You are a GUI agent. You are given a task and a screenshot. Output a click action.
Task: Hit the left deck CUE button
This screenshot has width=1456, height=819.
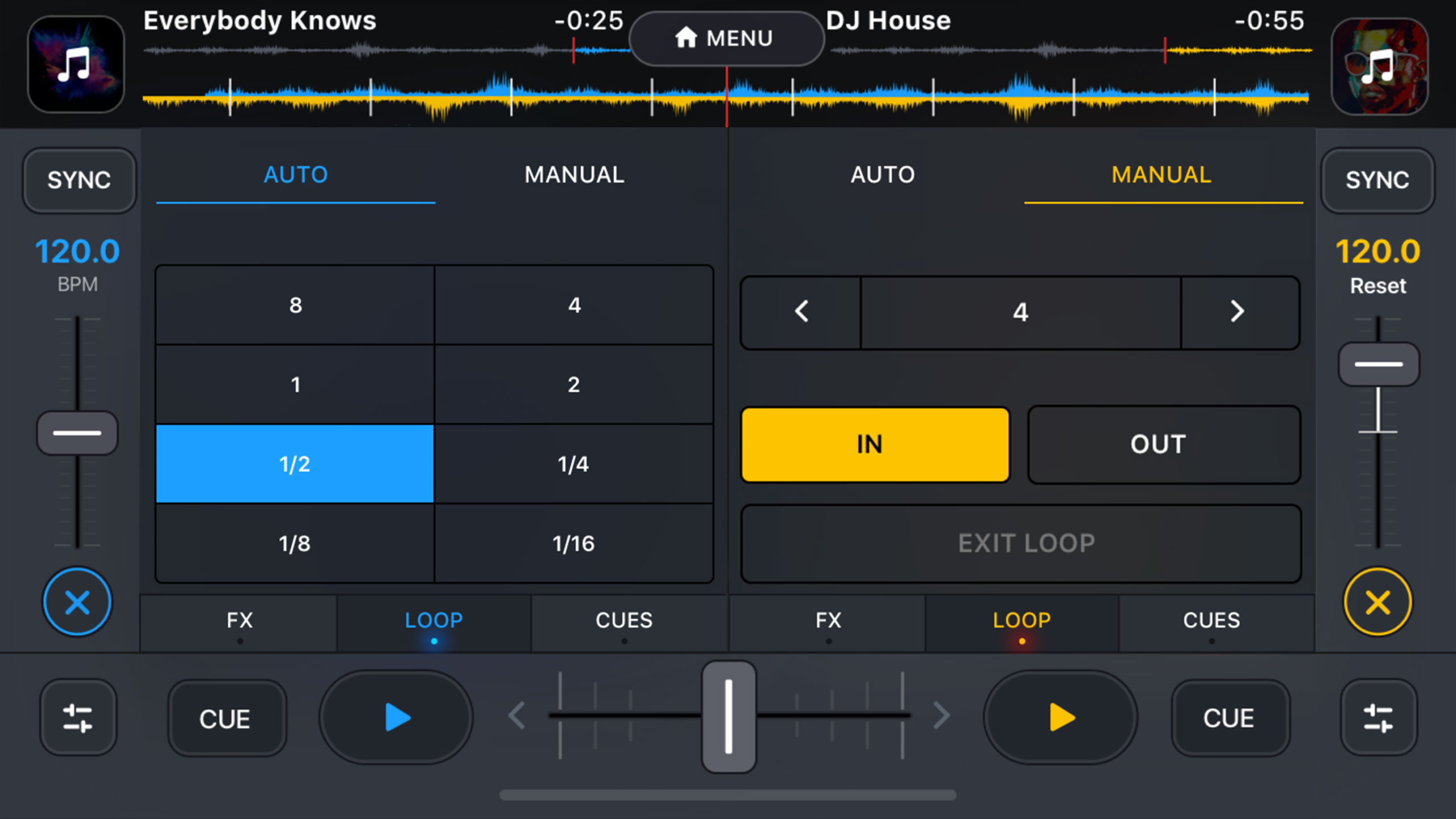[226, 718]
